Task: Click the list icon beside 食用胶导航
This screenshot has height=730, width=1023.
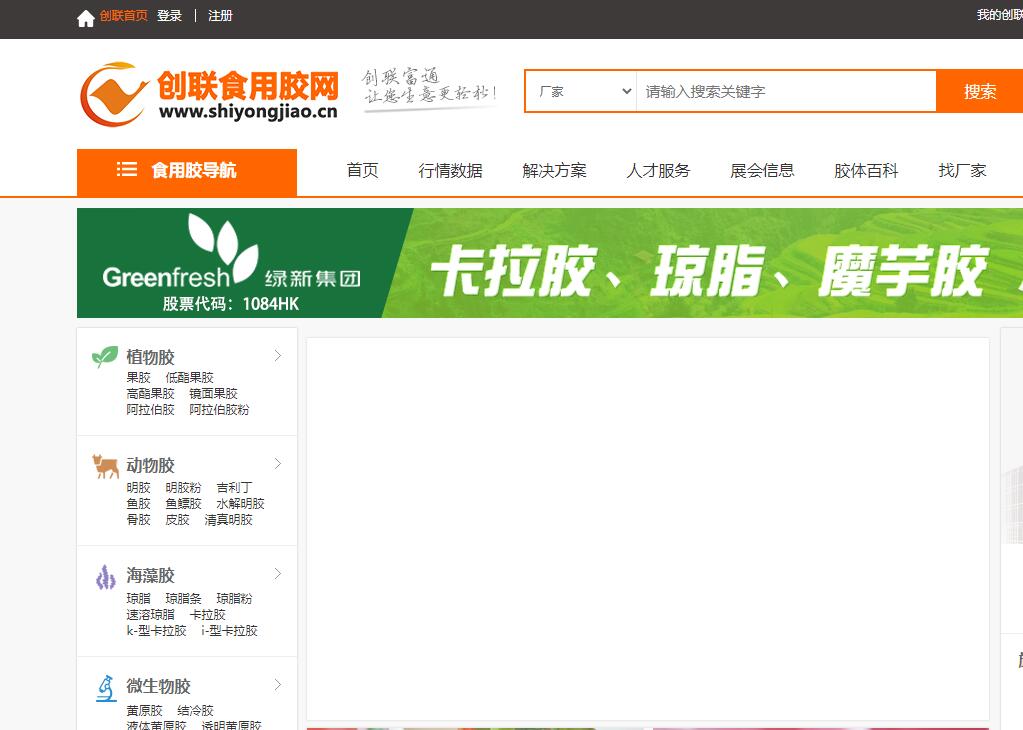Action: pyautogui.click(x=127, y=170)
